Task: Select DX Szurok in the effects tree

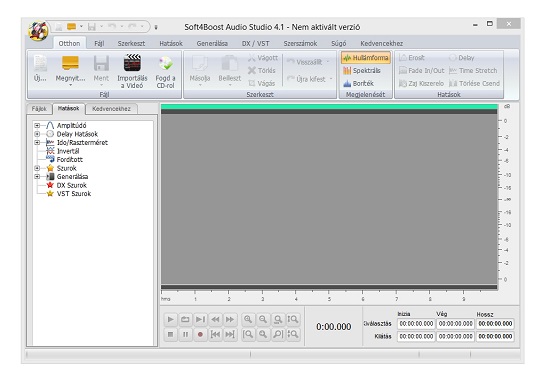Action: [72, 185]
